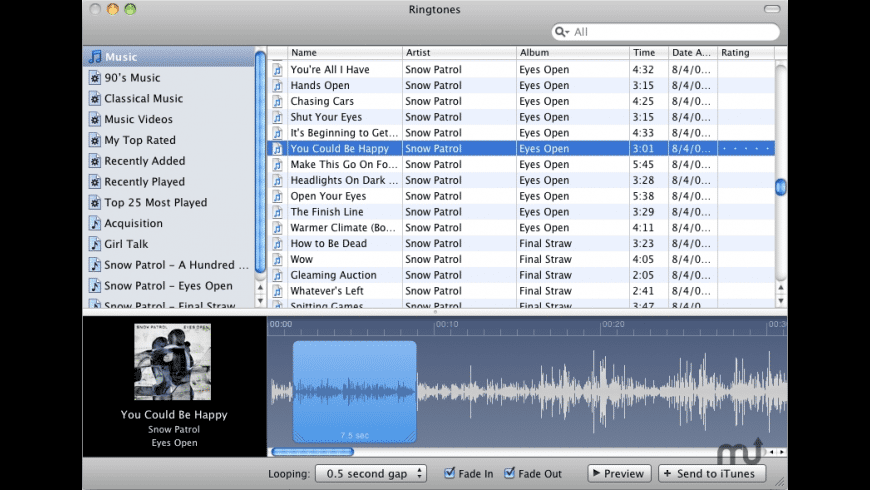
Task: Click the Girl Talk playlist note icon
Action: tap(95, 244)
